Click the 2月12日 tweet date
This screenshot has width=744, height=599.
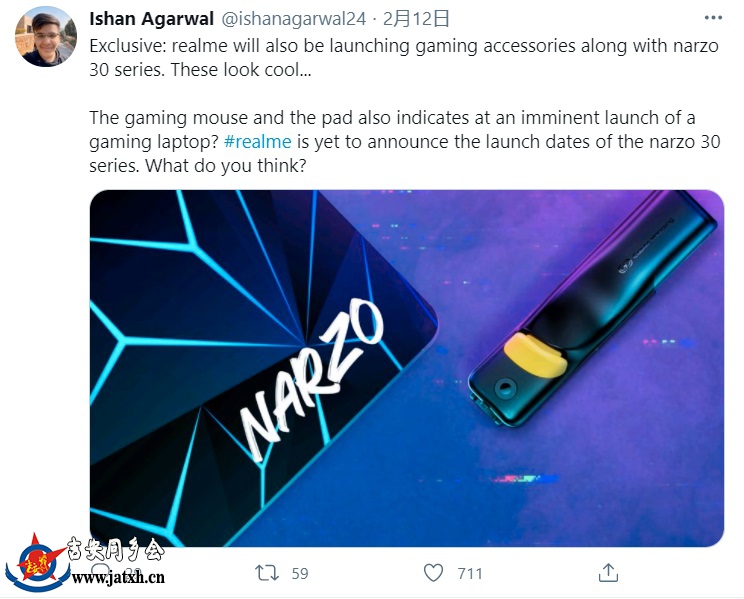416,19
